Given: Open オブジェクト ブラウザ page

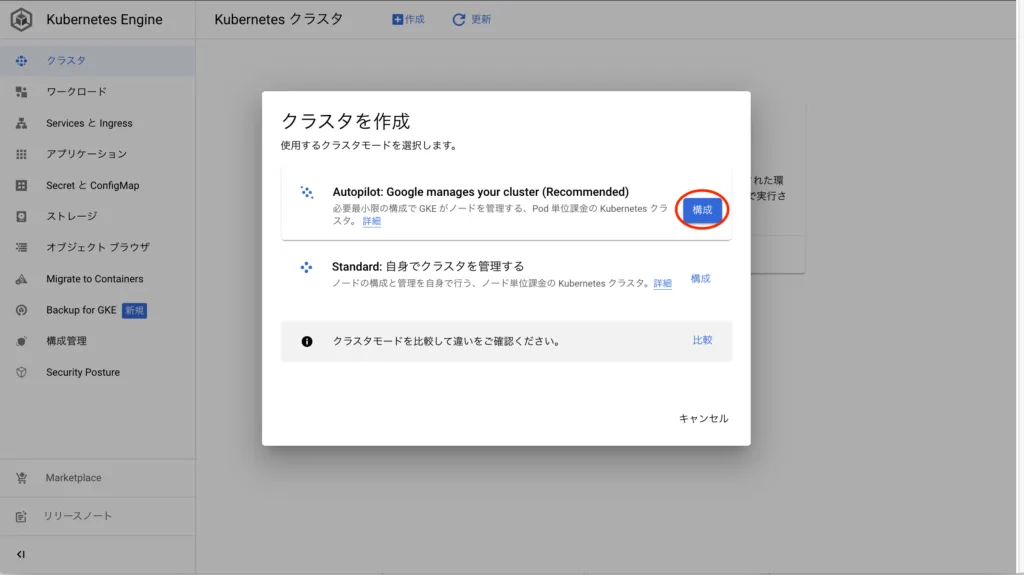Looking at the screenshot, I should point(97,248).
